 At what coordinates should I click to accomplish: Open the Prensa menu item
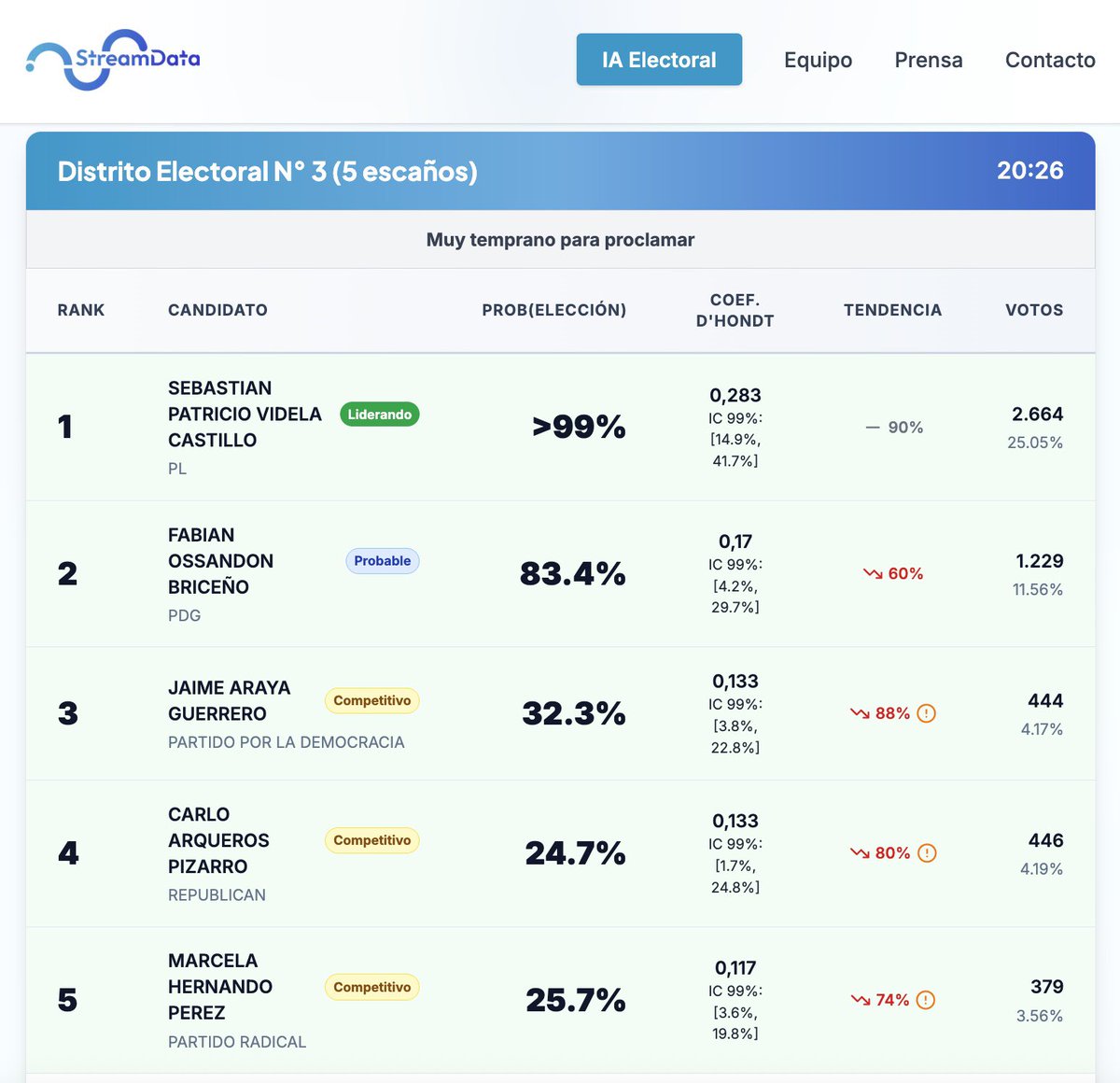tap(929, 60)
